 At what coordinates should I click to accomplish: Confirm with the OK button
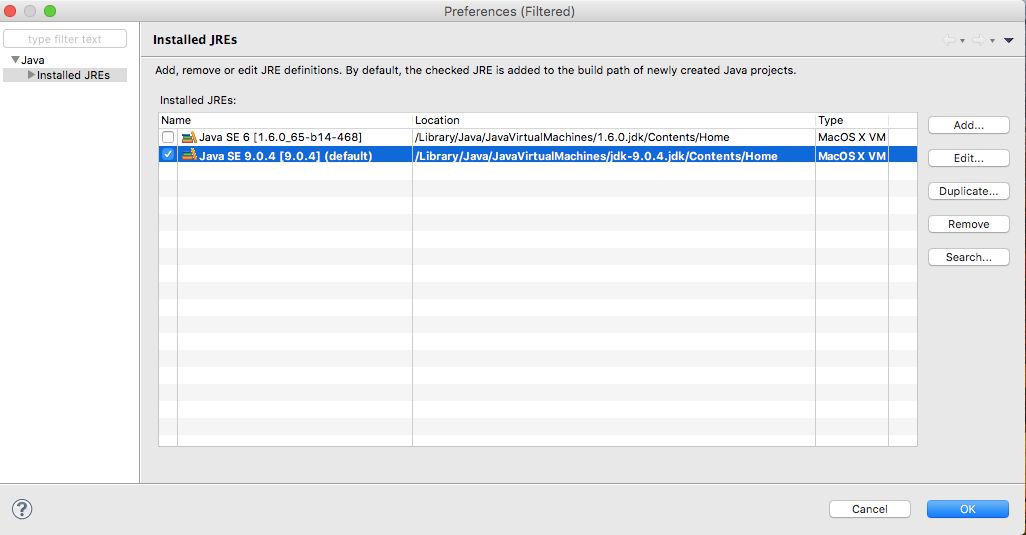pyautogui.click(x=968, y=509)
